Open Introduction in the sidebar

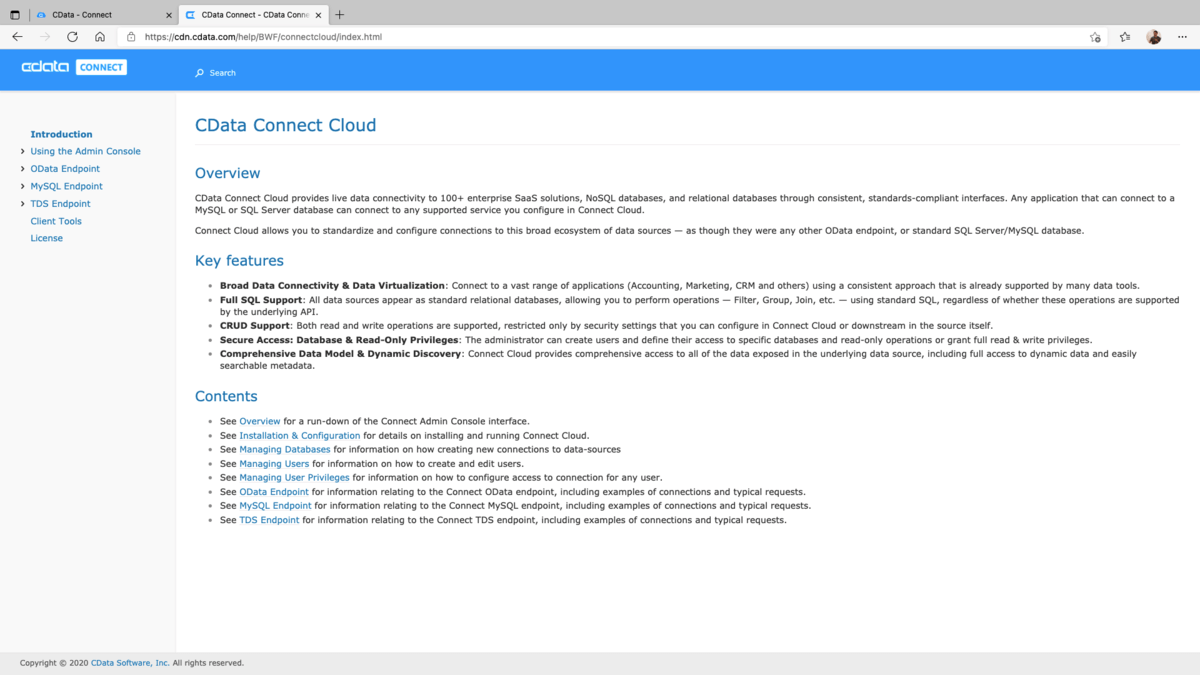(61, 134)
